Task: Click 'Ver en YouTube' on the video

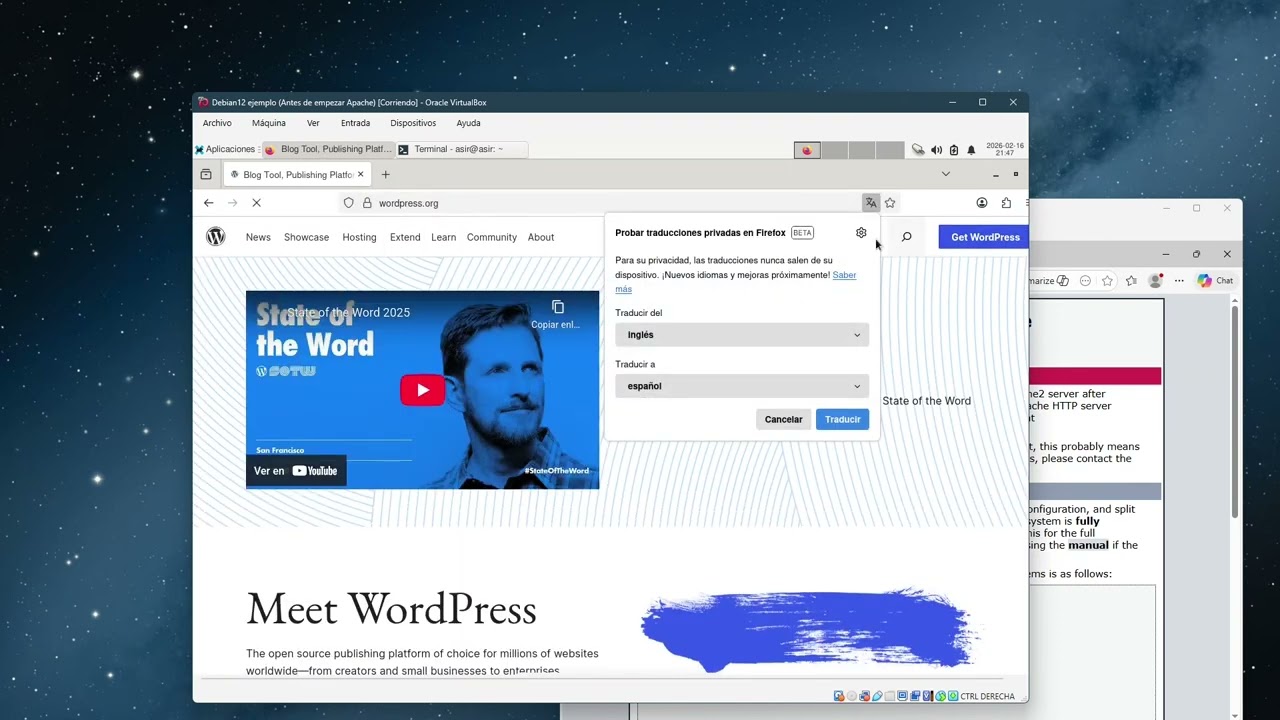Action: 296,471
